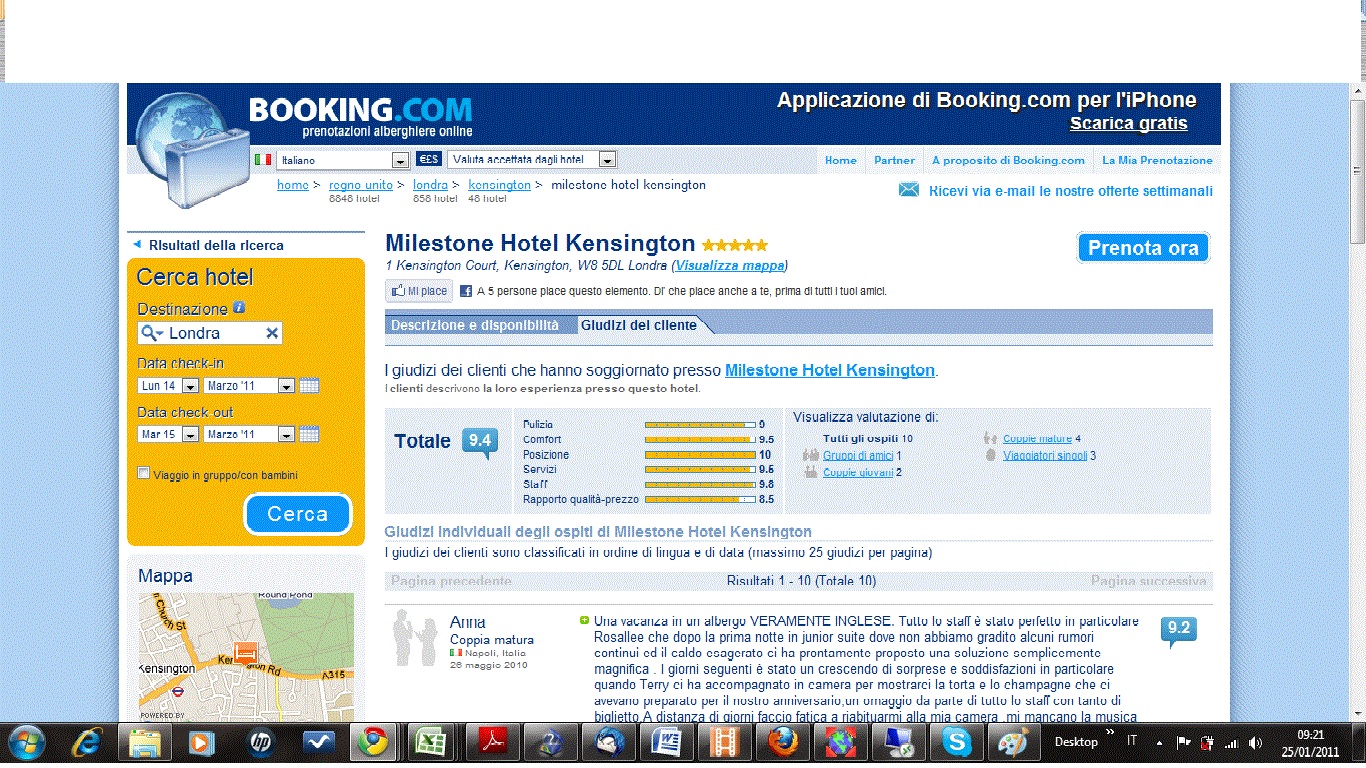Click the HP taskbar icon
This screenshot has width=1366, height=768.
click(260, 743)
